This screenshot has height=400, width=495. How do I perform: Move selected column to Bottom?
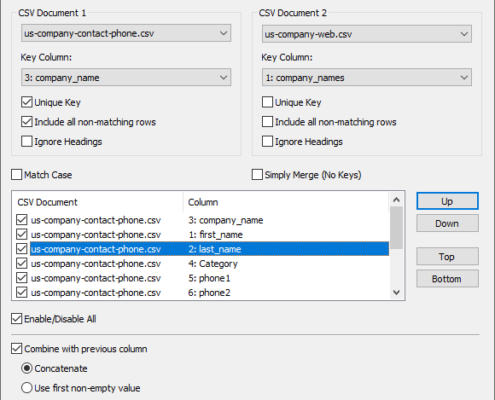[447, 279]
